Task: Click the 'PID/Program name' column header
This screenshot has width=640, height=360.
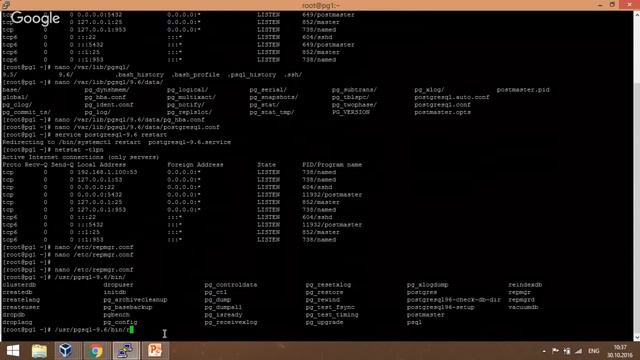Action: pos(332,165)
